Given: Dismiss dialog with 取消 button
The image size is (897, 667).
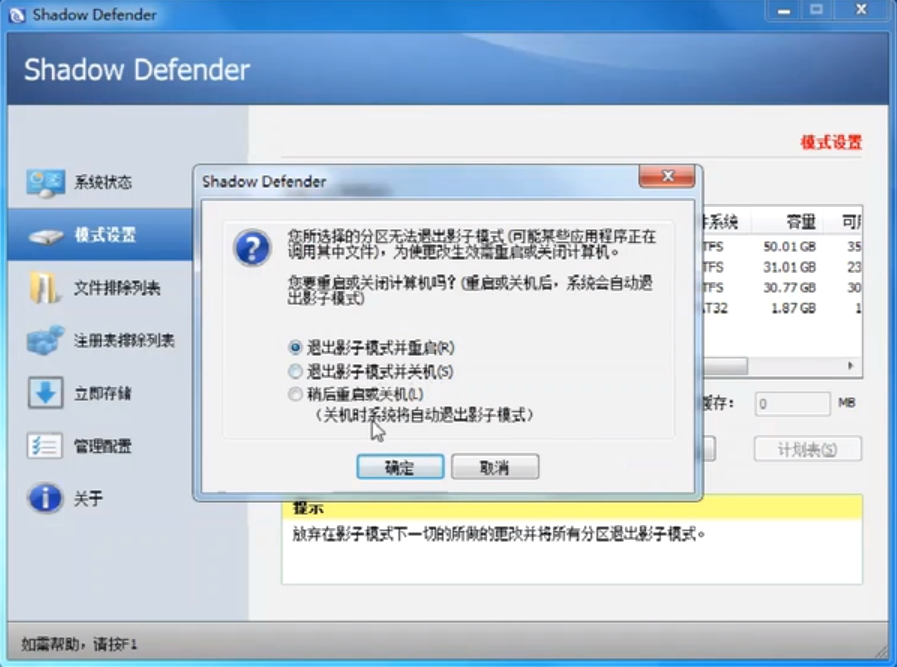Looking at the screenshot, I should 495,467.
